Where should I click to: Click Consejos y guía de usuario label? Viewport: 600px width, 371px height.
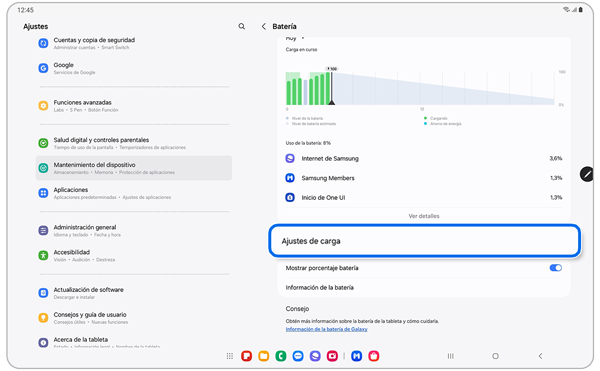click(90, 314)
